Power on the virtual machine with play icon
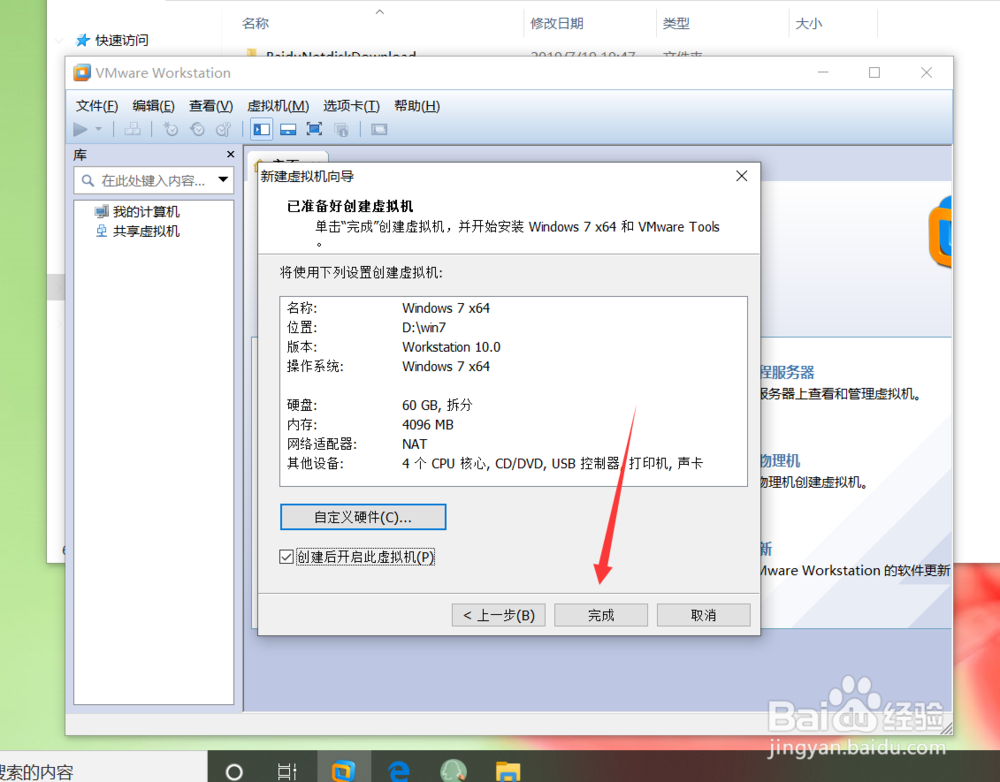This screenshot has height=782, width=1000. coord(79,129)
